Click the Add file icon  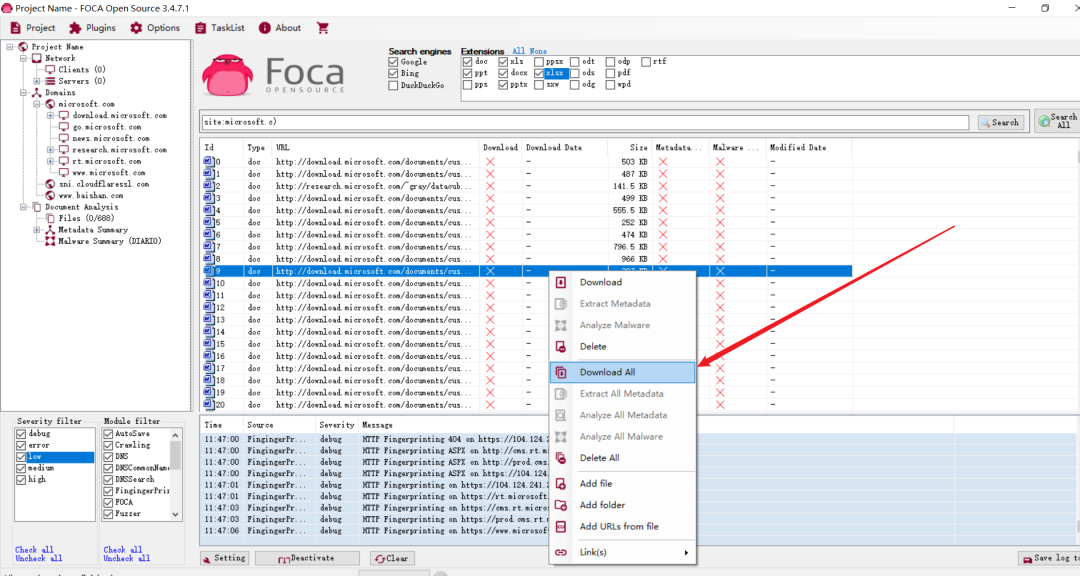[561, 484]
